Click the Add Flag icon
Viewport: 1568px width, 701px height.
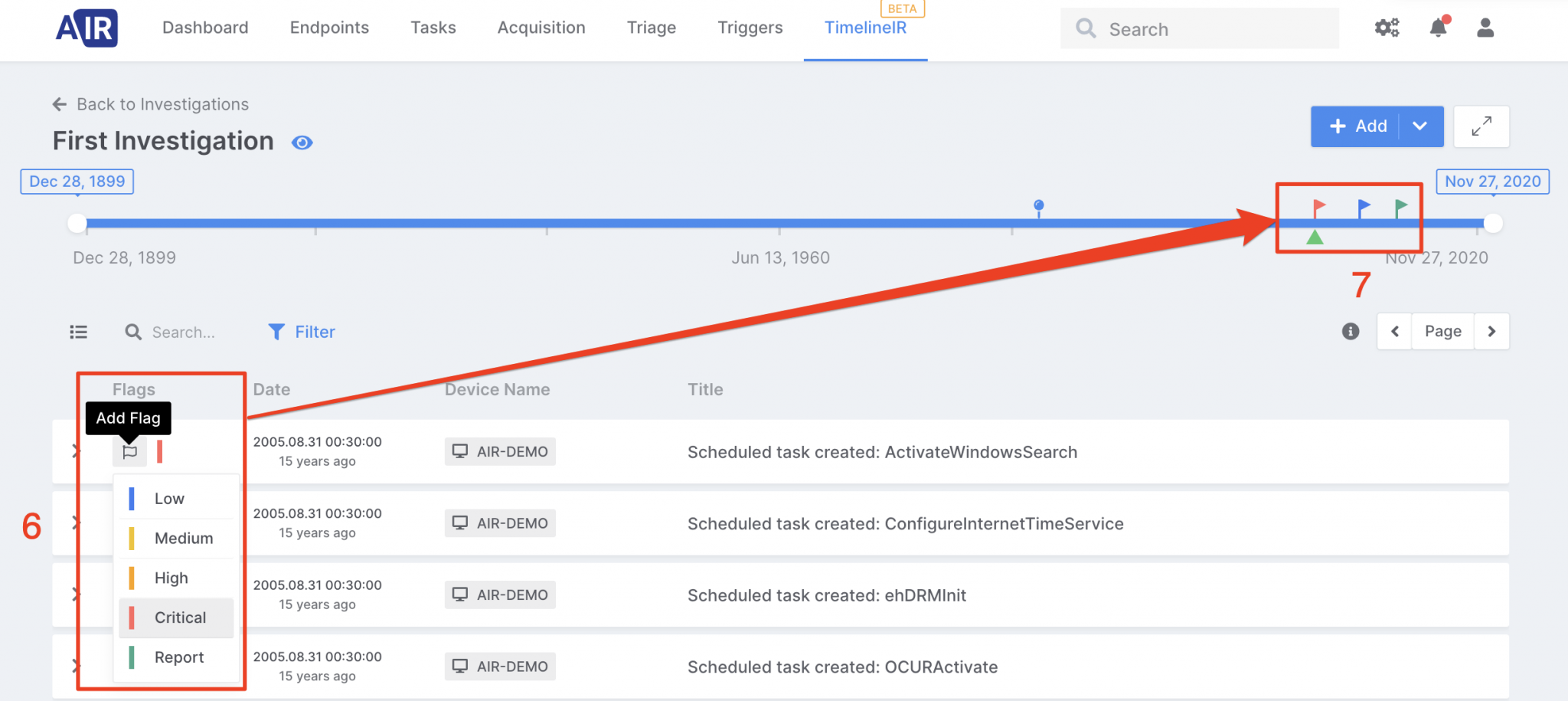(x=129, y=452)
